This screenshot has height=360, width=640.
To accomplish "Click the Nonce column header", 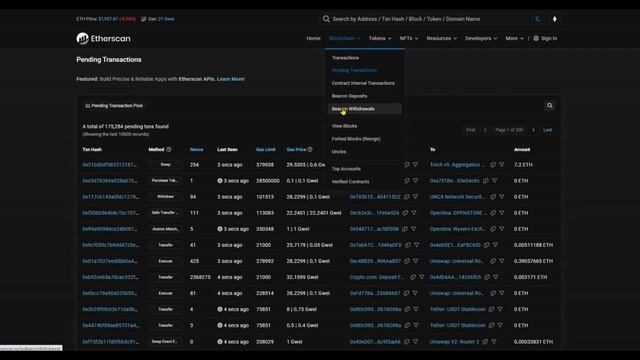I will [x=196, y=149].
